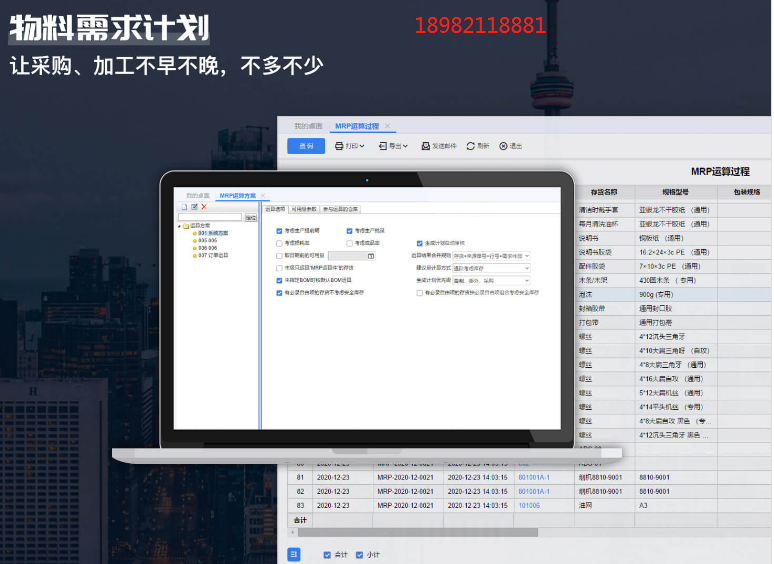Open the 101006 link in row 83
Image resolution: width=774 pixels, height=564 pixels.
pos(528,505)
